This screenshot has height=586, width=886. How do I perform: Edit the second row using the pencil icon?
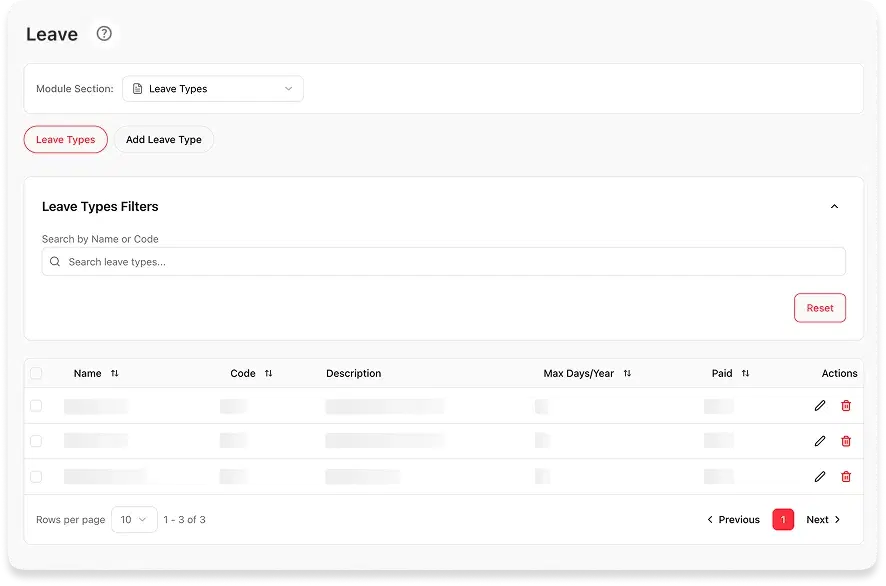pos(820,441)
